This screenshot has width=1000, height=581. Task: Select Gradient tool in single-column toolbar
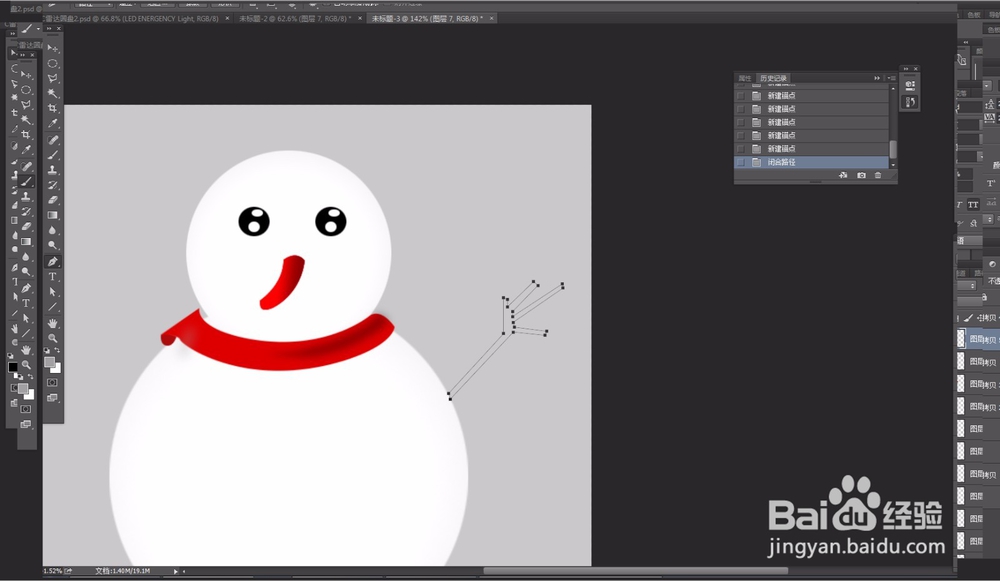pos(52,215)
